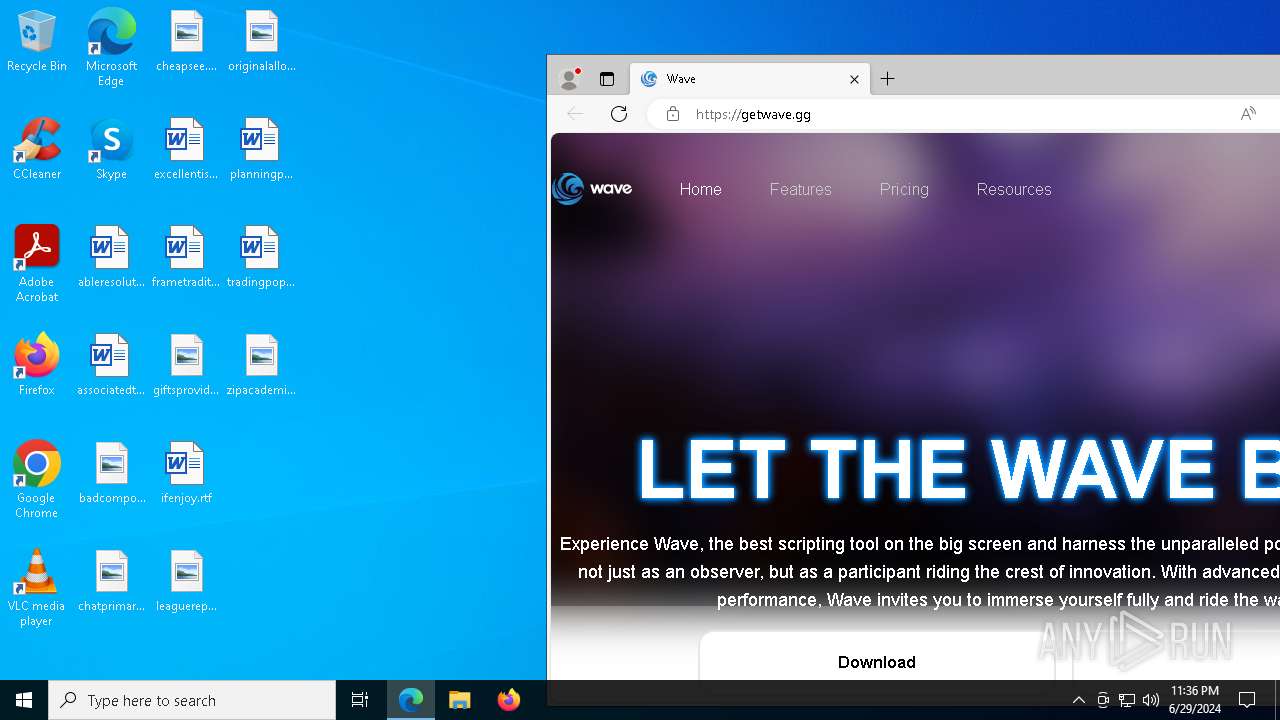This screenshot has width=1280, height=720.
Task: Select the ifenjoy.rtf document
Action: [x=186, y=473]
